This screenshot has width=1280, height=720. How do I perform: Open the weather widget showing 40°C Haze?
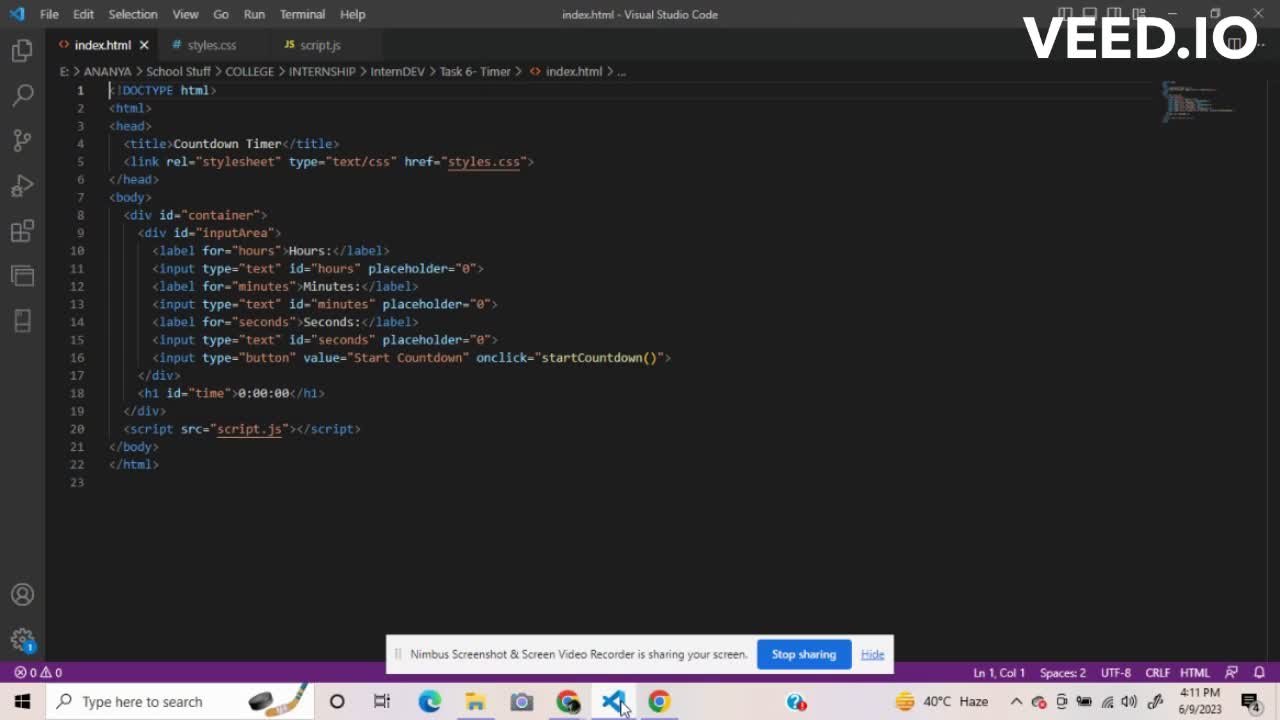(x=941, y=702)
